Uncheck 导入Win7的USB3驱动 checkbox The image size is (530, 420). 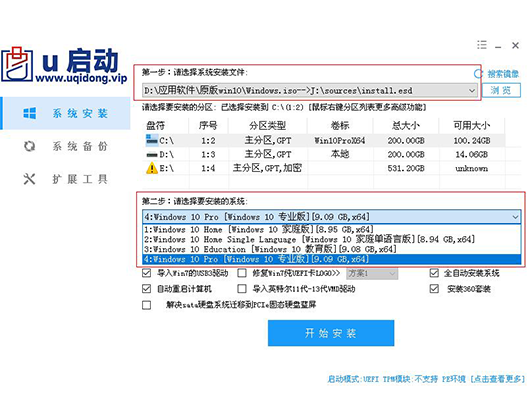click(x=146, y=273)
